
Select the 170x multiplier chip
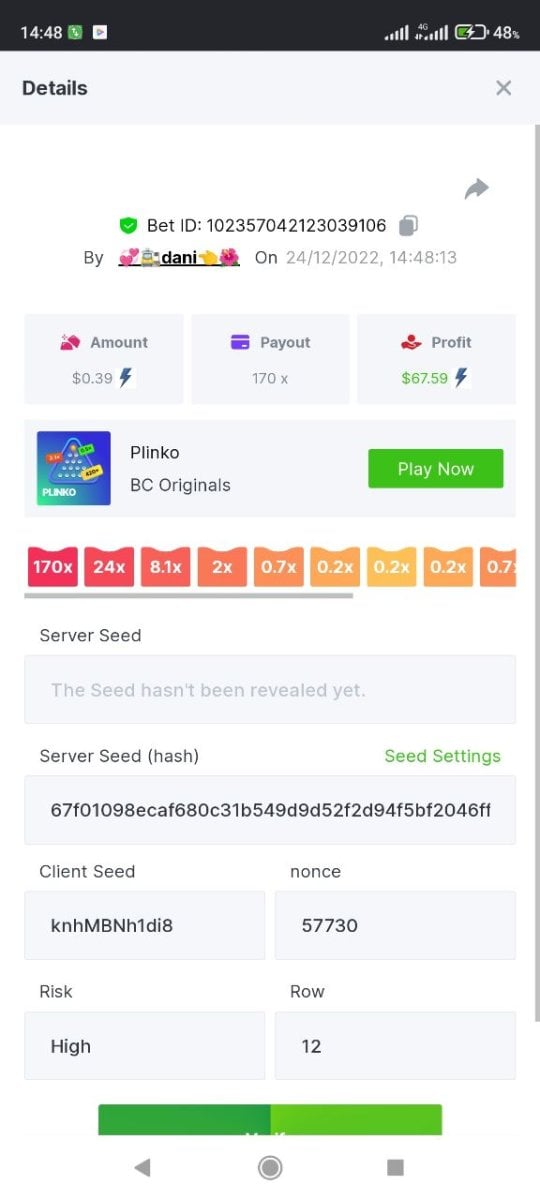click(x=53, y=567)
